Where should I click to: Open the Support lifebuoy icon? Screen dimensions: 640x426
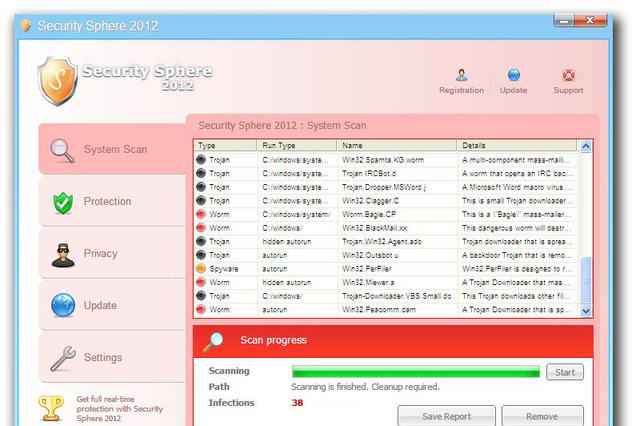coord(568,75)
